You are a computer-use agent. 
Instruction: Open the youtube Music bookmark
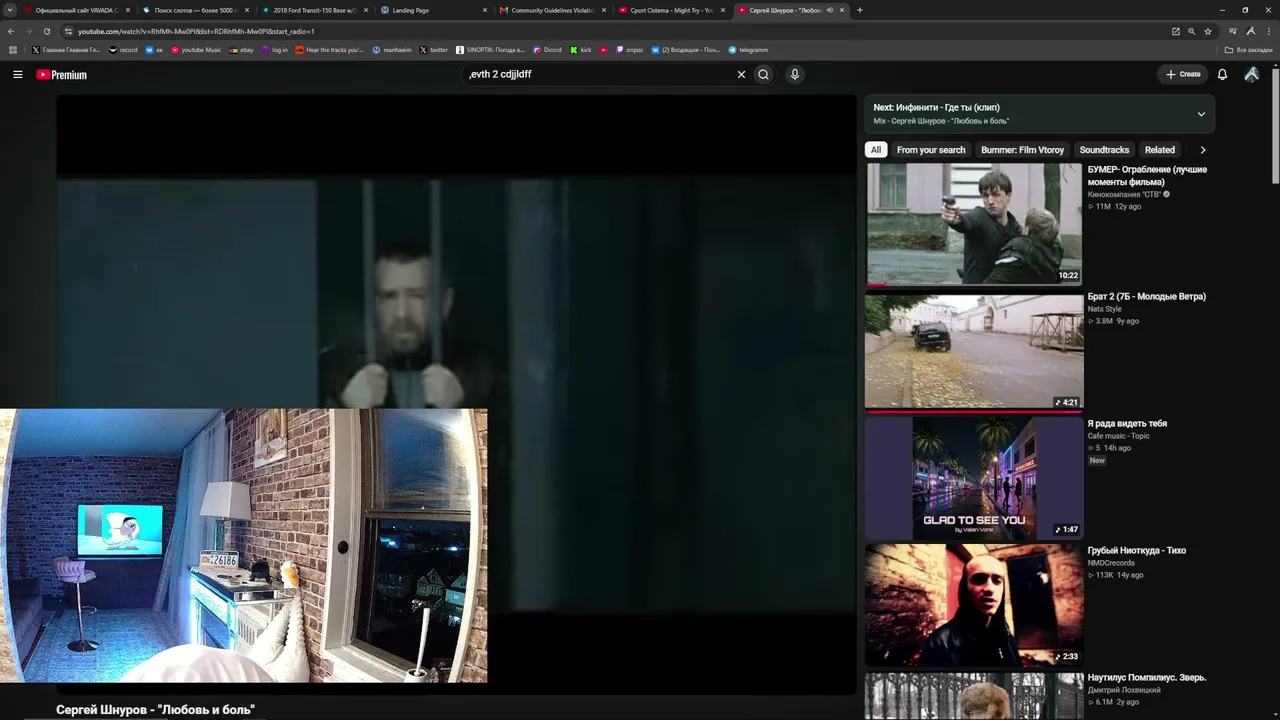(196, 50)
